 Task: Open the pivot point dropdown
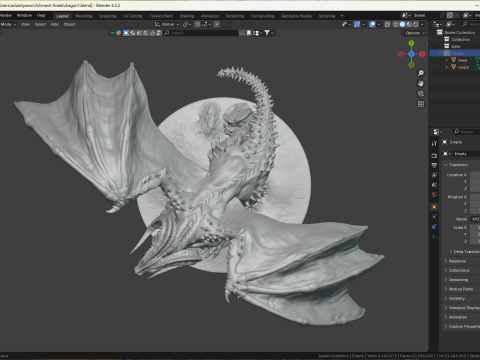pos(187,24)
